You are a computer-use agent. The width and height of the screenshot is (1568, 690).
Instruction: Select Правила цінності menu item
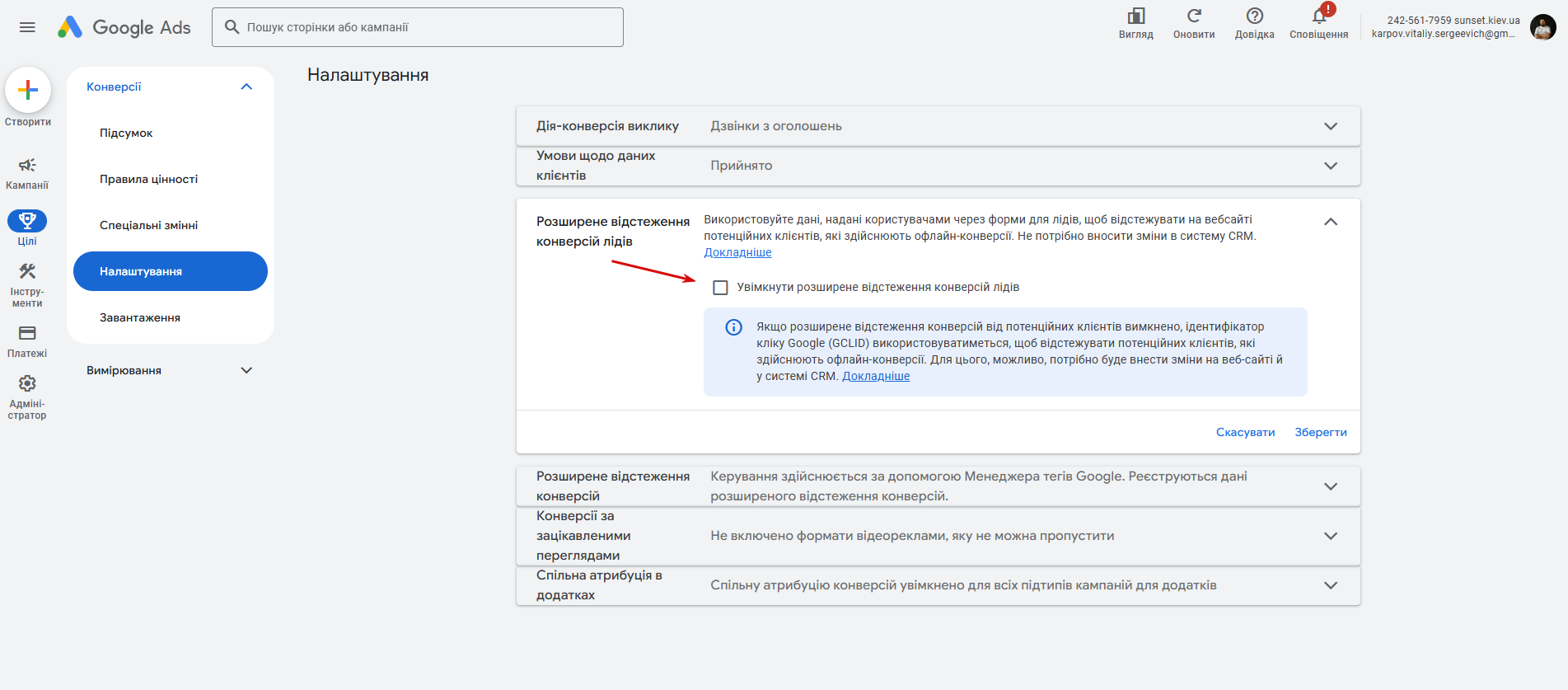click(149, 179)
